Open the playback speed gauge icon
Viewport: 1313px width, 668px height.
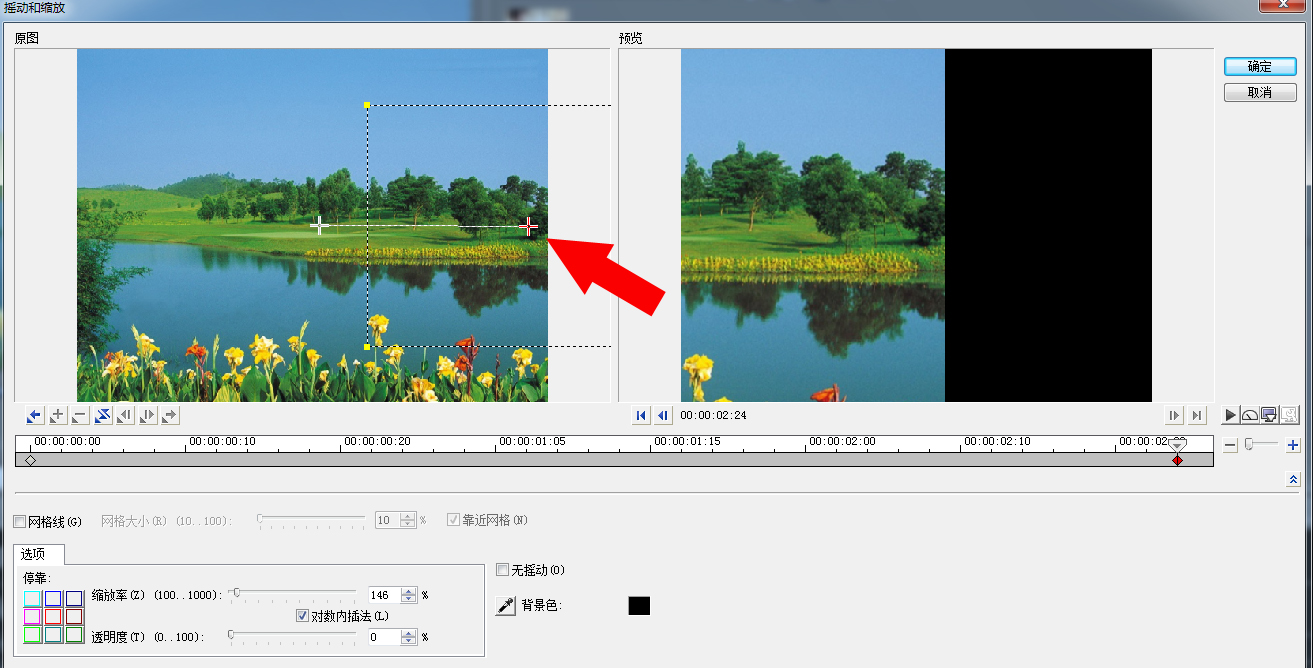click(x=1250, y=415)
